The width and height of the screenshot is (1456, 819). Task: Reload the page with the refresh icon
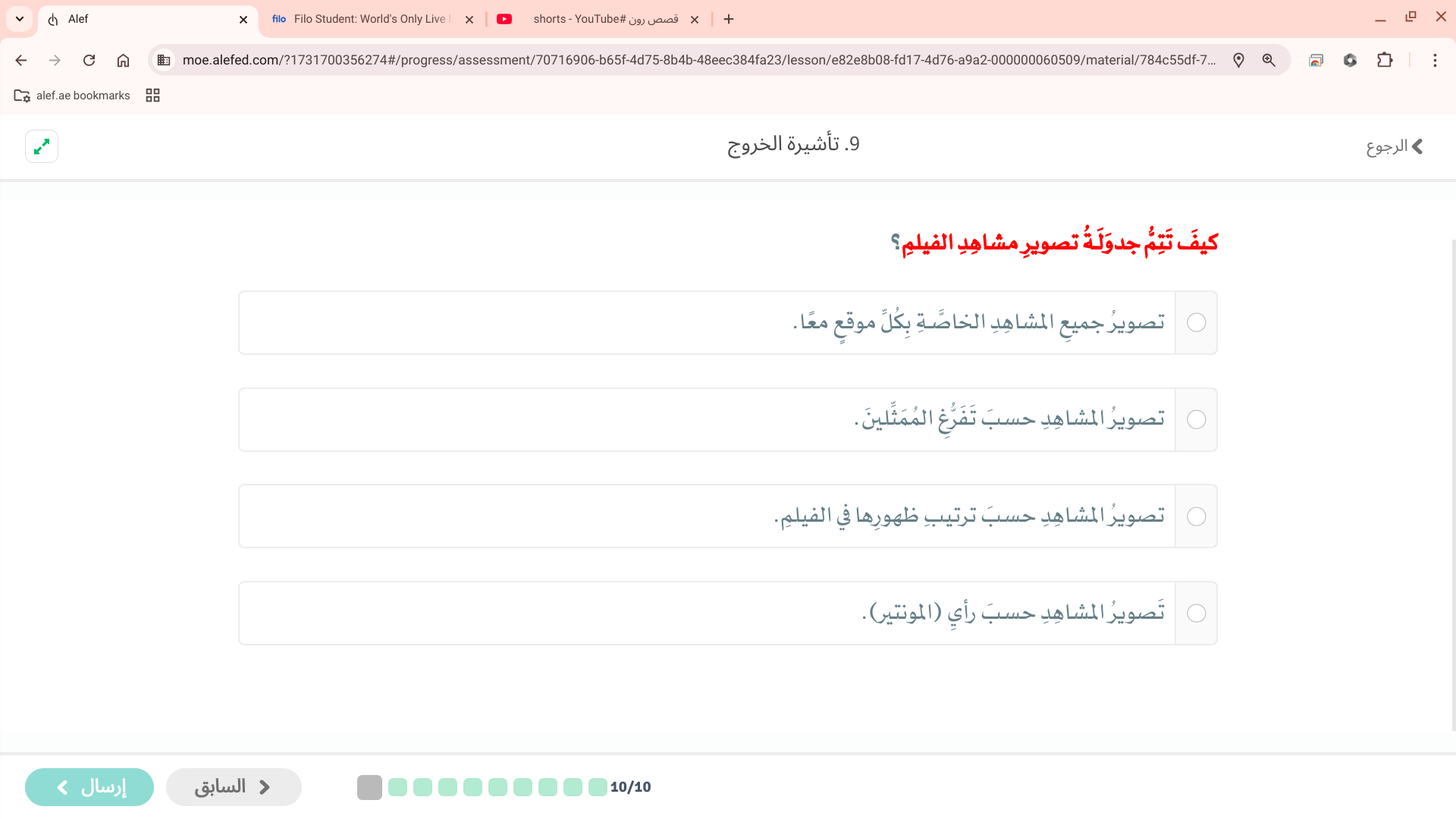pos(89,60)
